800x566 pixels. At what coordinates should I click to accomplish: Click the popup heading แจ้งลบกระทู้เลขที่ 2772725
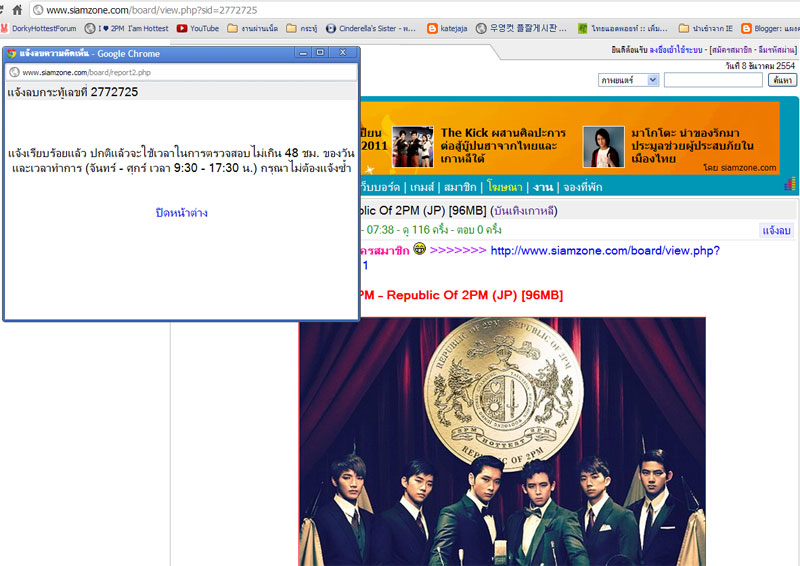click(72, 92)
